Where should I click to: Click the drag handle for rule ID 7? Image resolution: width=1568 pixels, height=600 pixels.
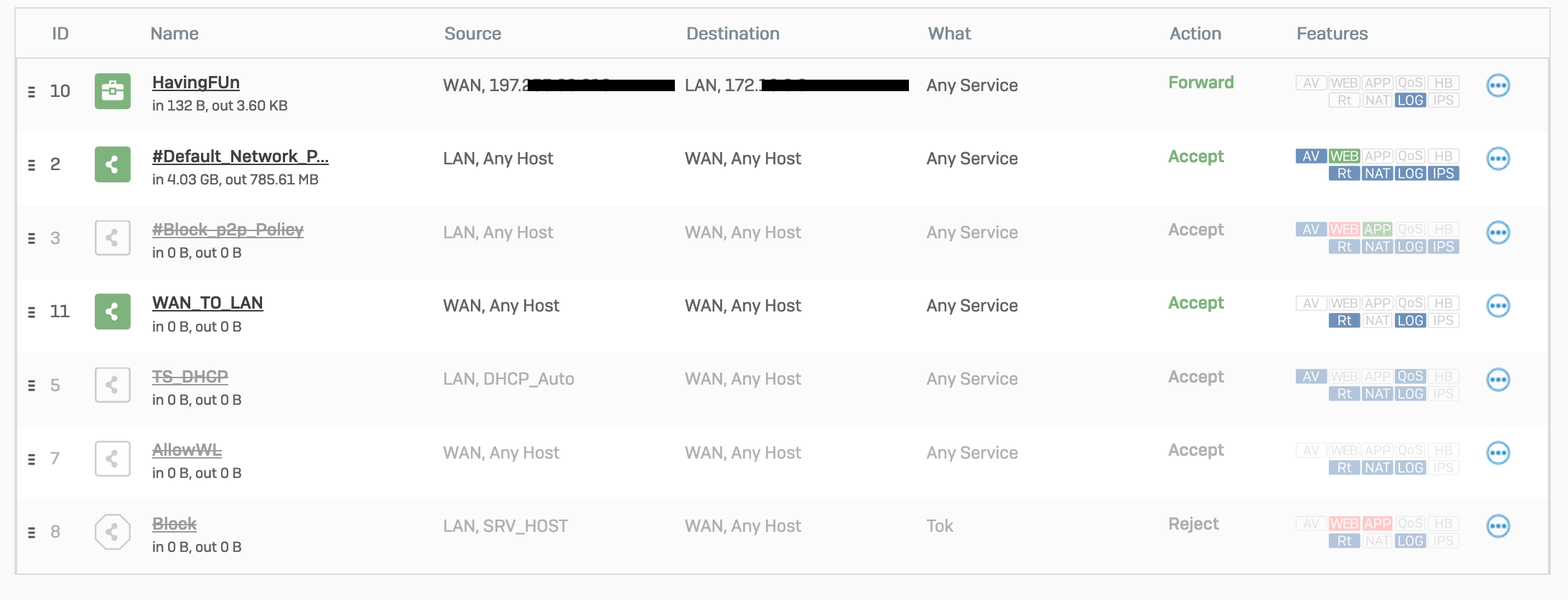(x=32, y=459)
